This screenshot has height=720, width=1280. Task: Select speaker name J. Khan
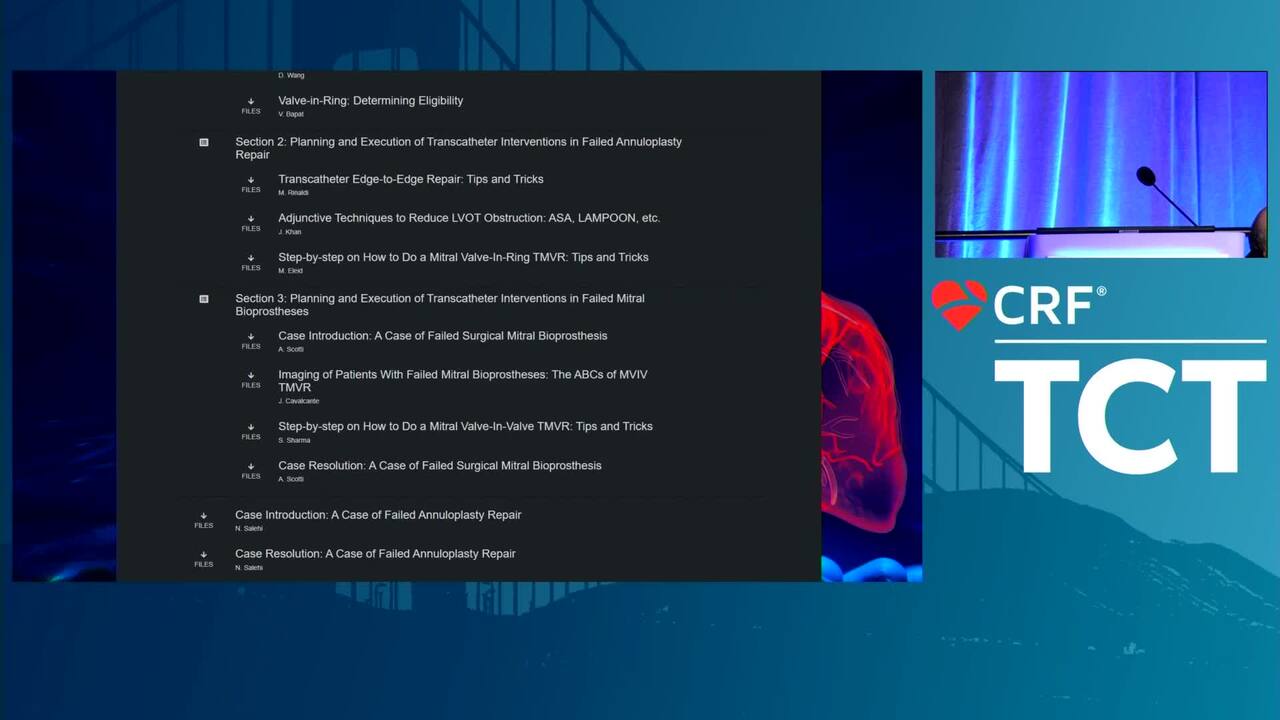tap(289, 232)
